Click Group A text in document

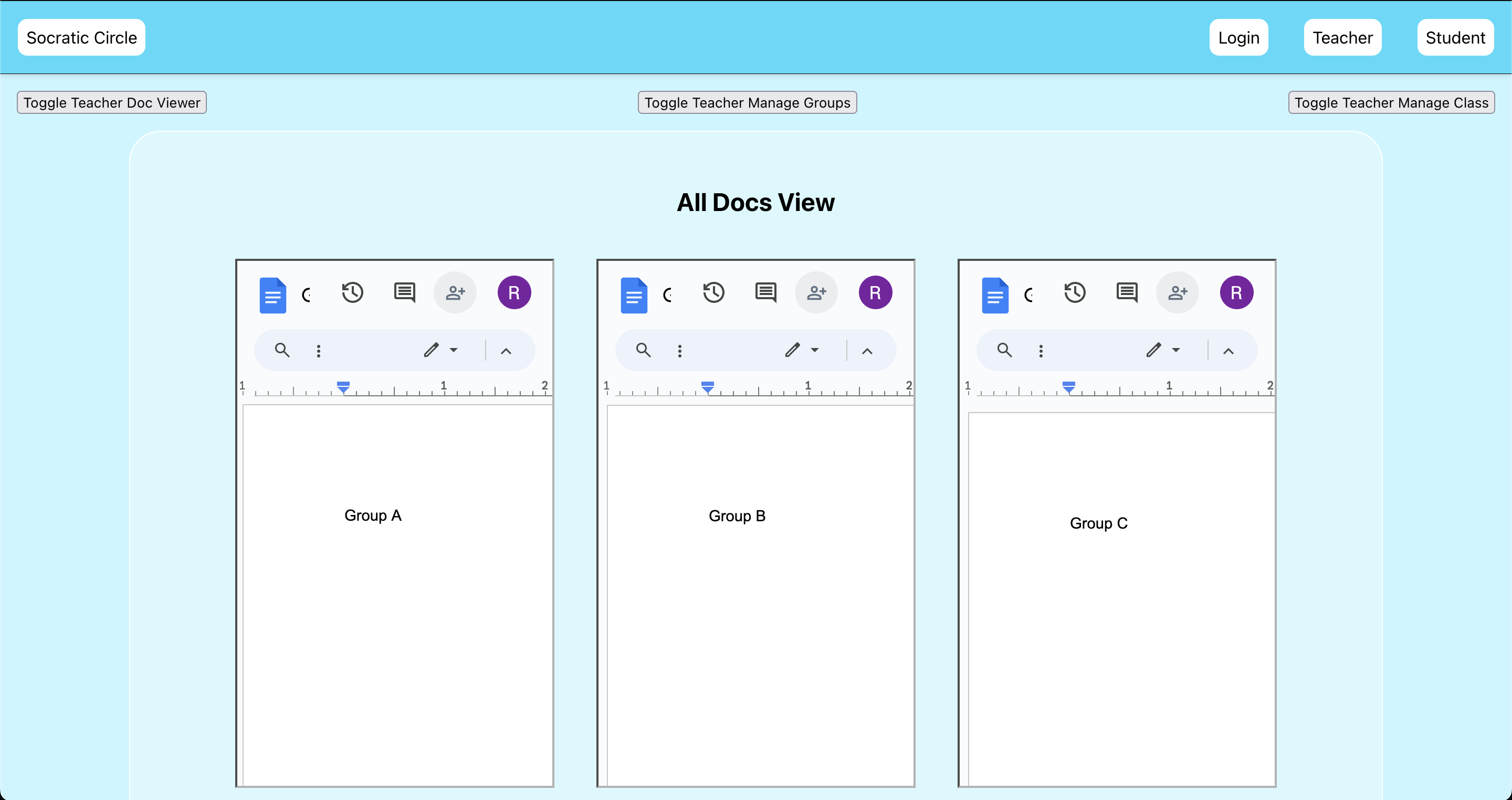373,515
